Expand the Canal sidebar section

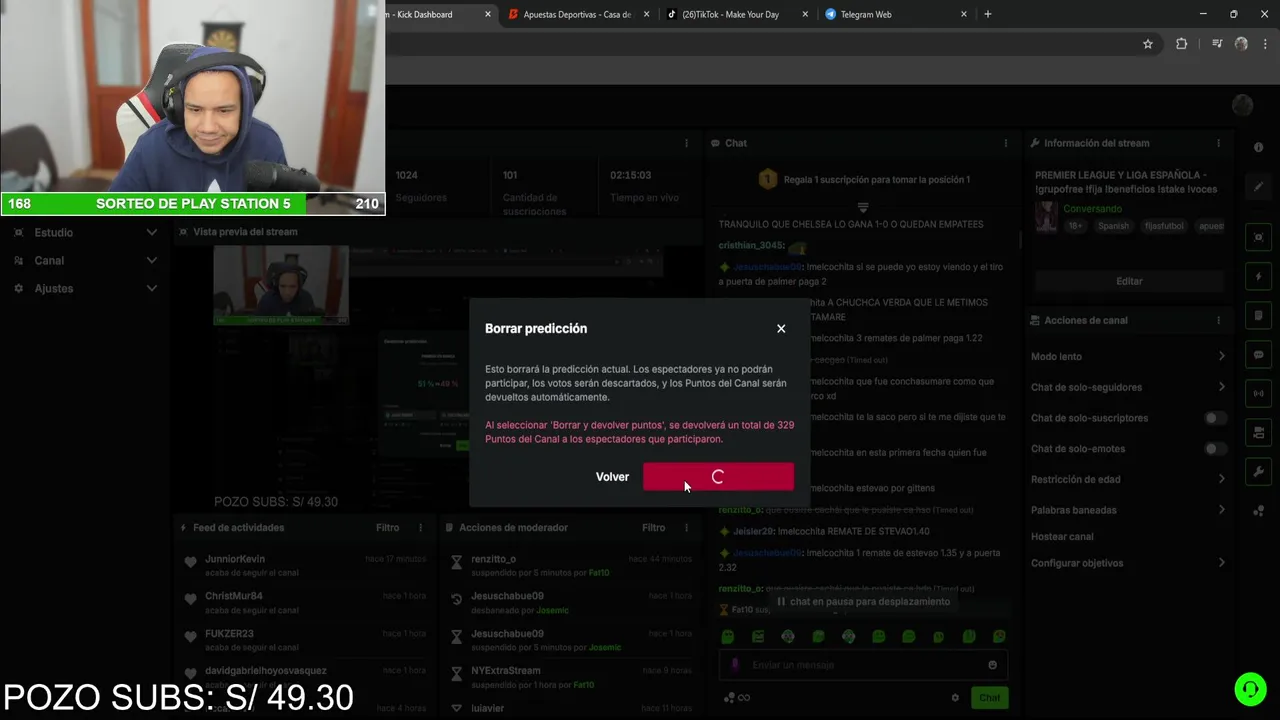85,260
